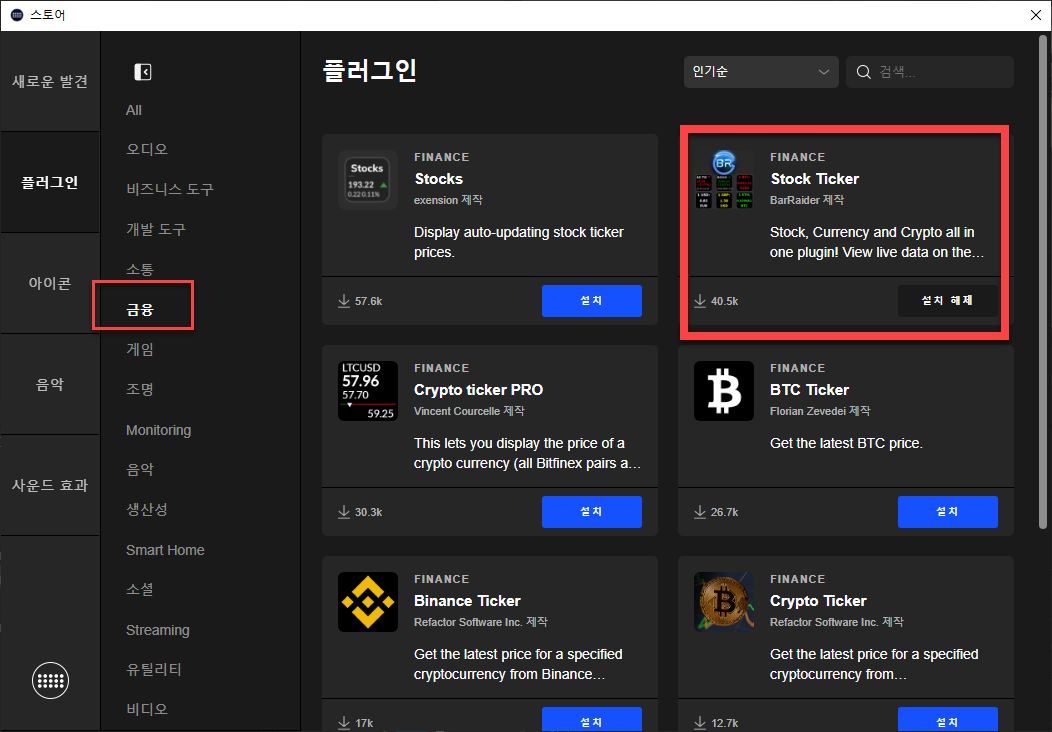Install the BTC Ticker plugin

point(948,512)
